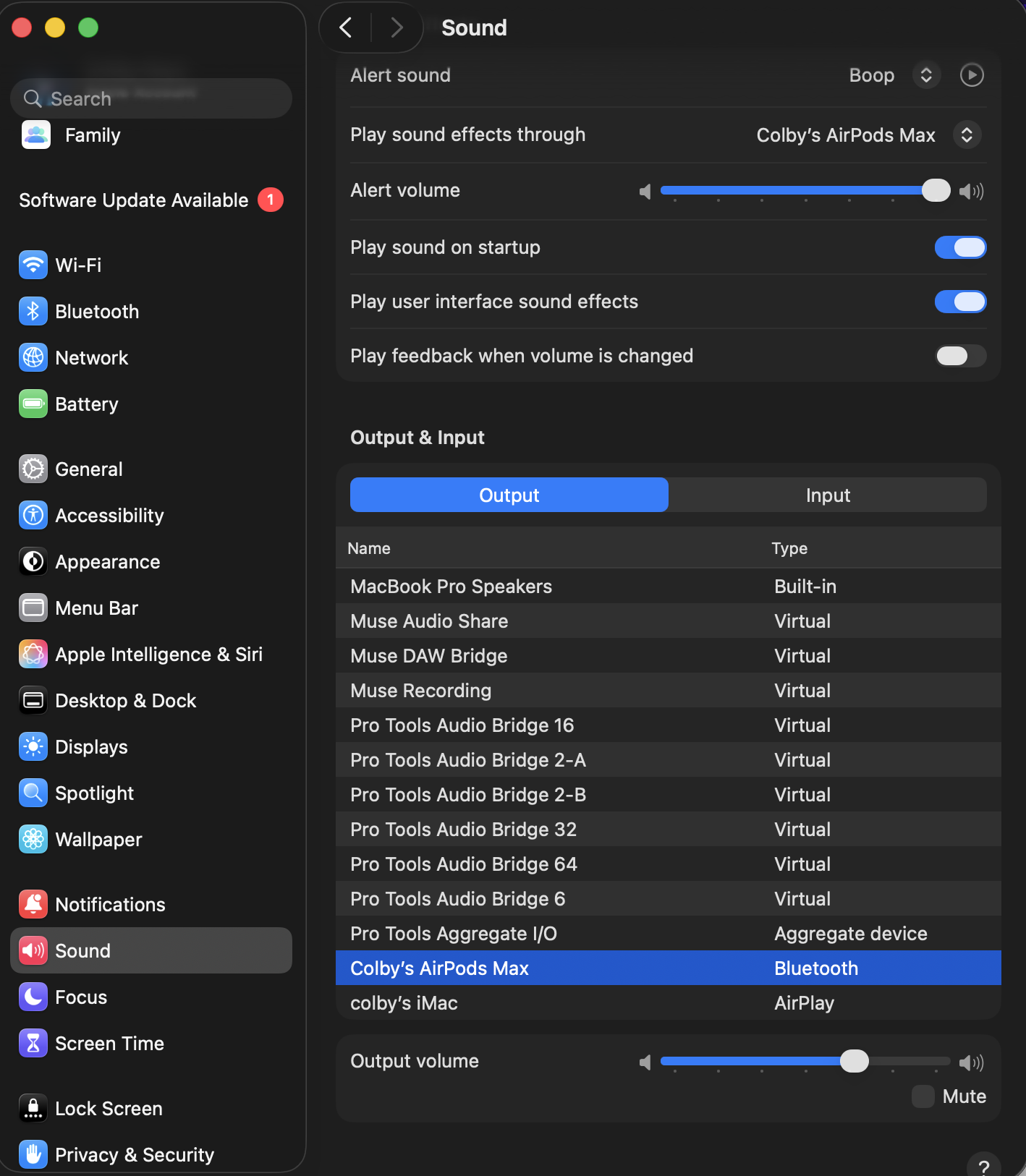Image resolution: width=1026 pixels, height=1176 pixels.
Task: Open the Displays icon
Action: [x=33, y=746]
